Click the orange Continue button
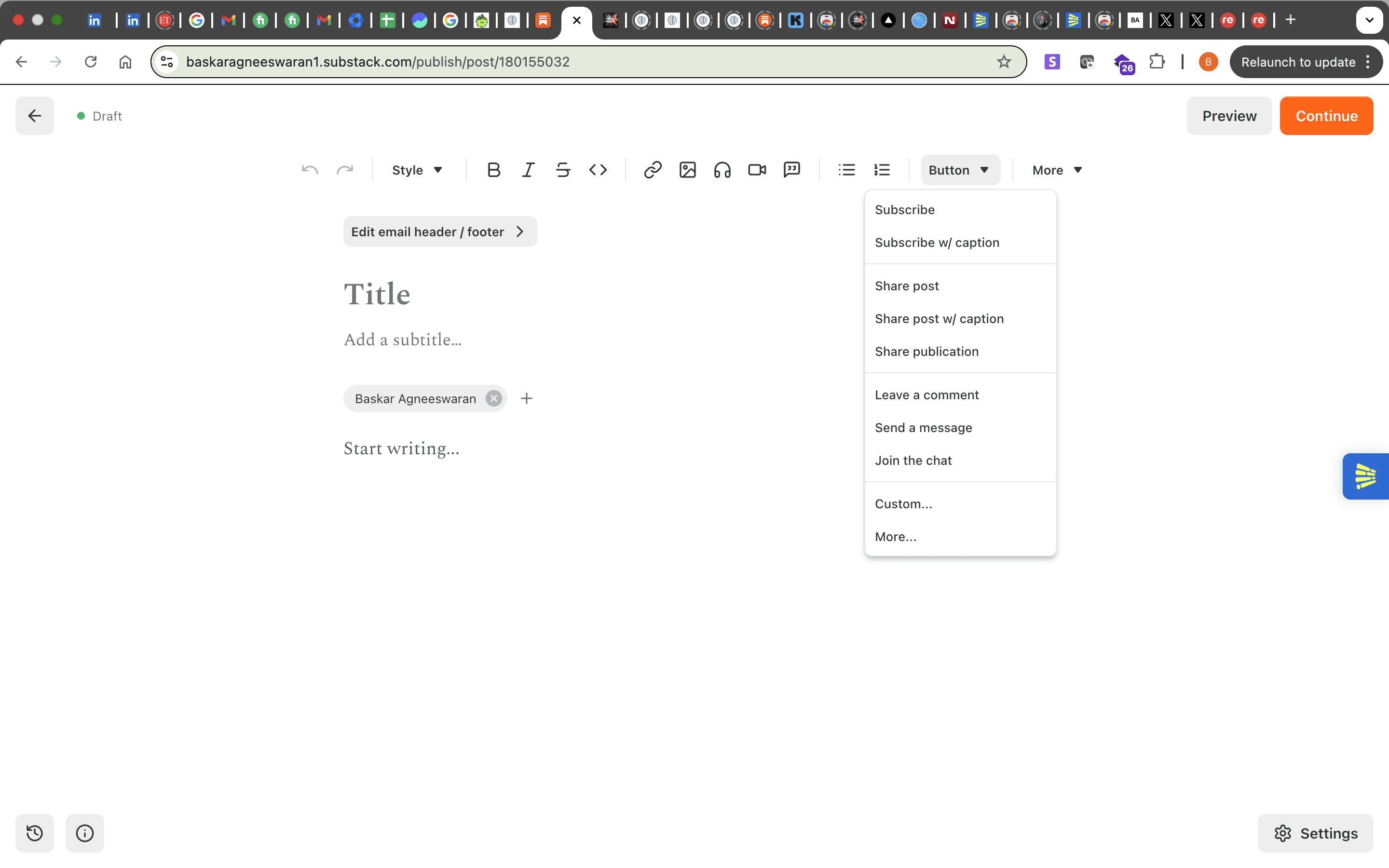1389x868 pixels. click(1326, 116)
